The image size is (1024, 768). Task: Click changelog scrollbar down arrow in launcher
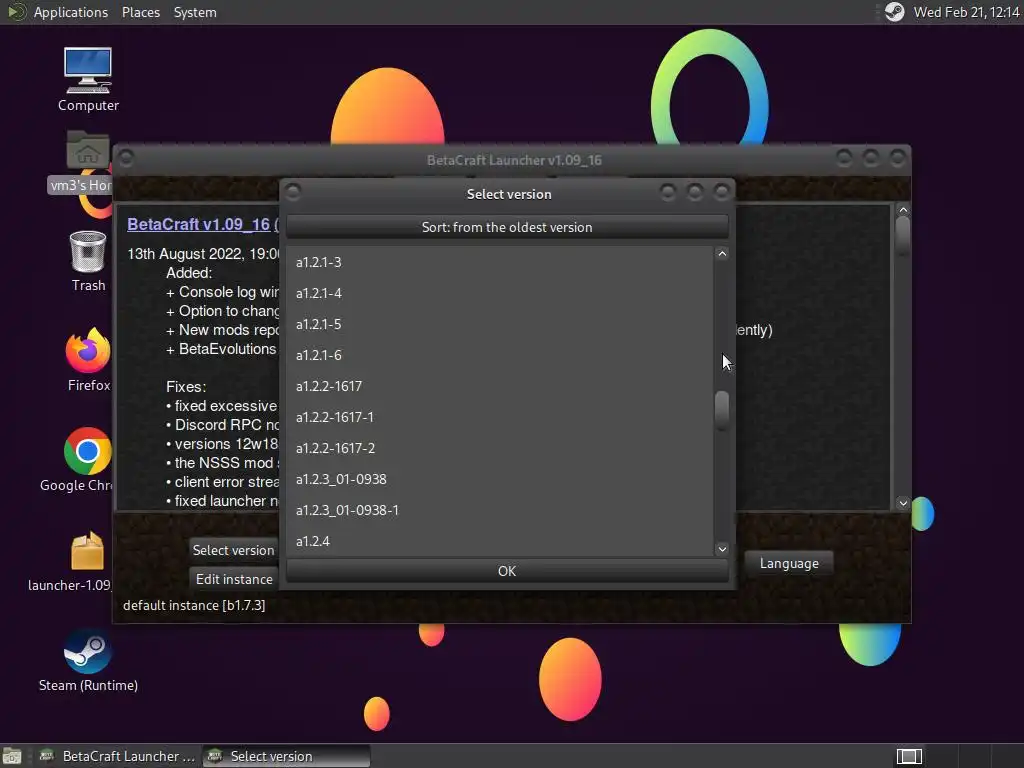tap(903, 503)
